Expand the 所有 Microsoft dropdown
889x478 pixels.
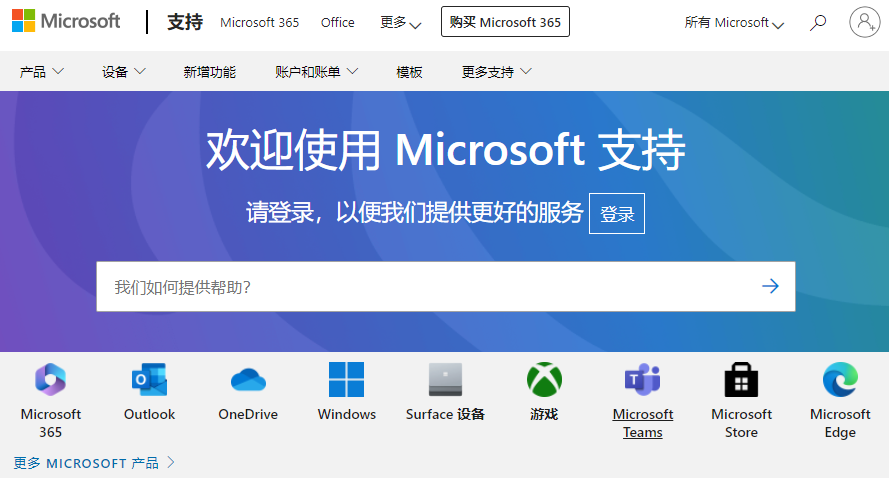[x=734, y=23]
